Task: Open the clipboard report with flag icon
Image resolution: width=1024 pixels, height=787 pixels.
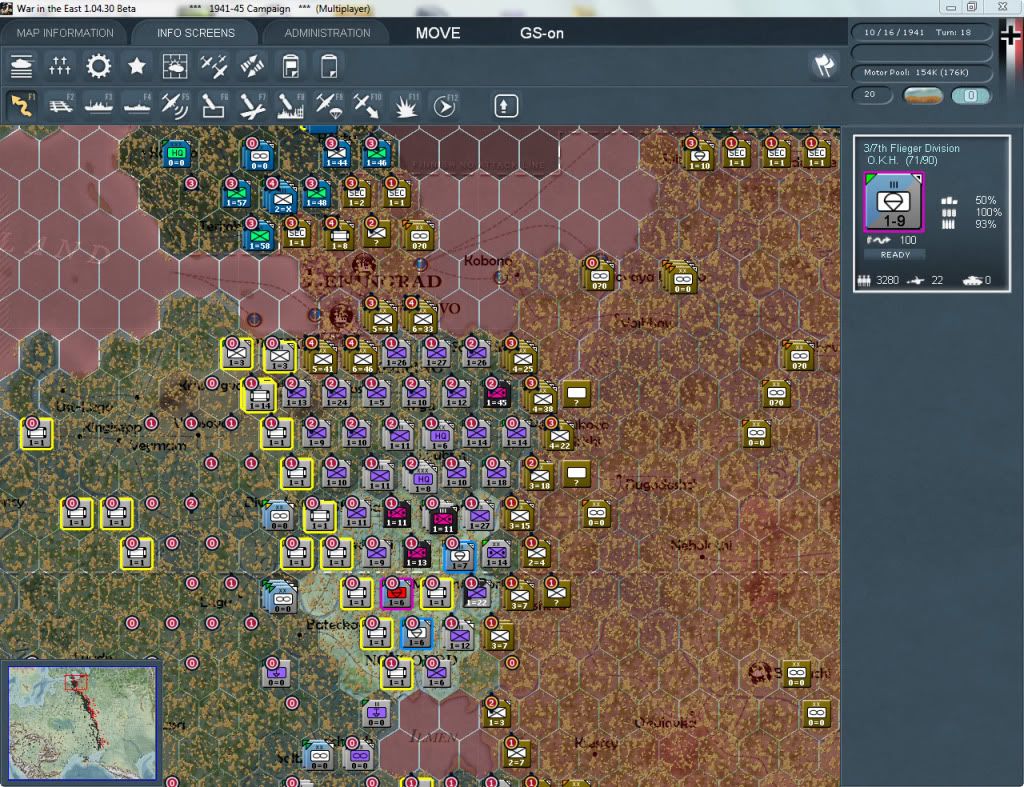Action: 291,66
